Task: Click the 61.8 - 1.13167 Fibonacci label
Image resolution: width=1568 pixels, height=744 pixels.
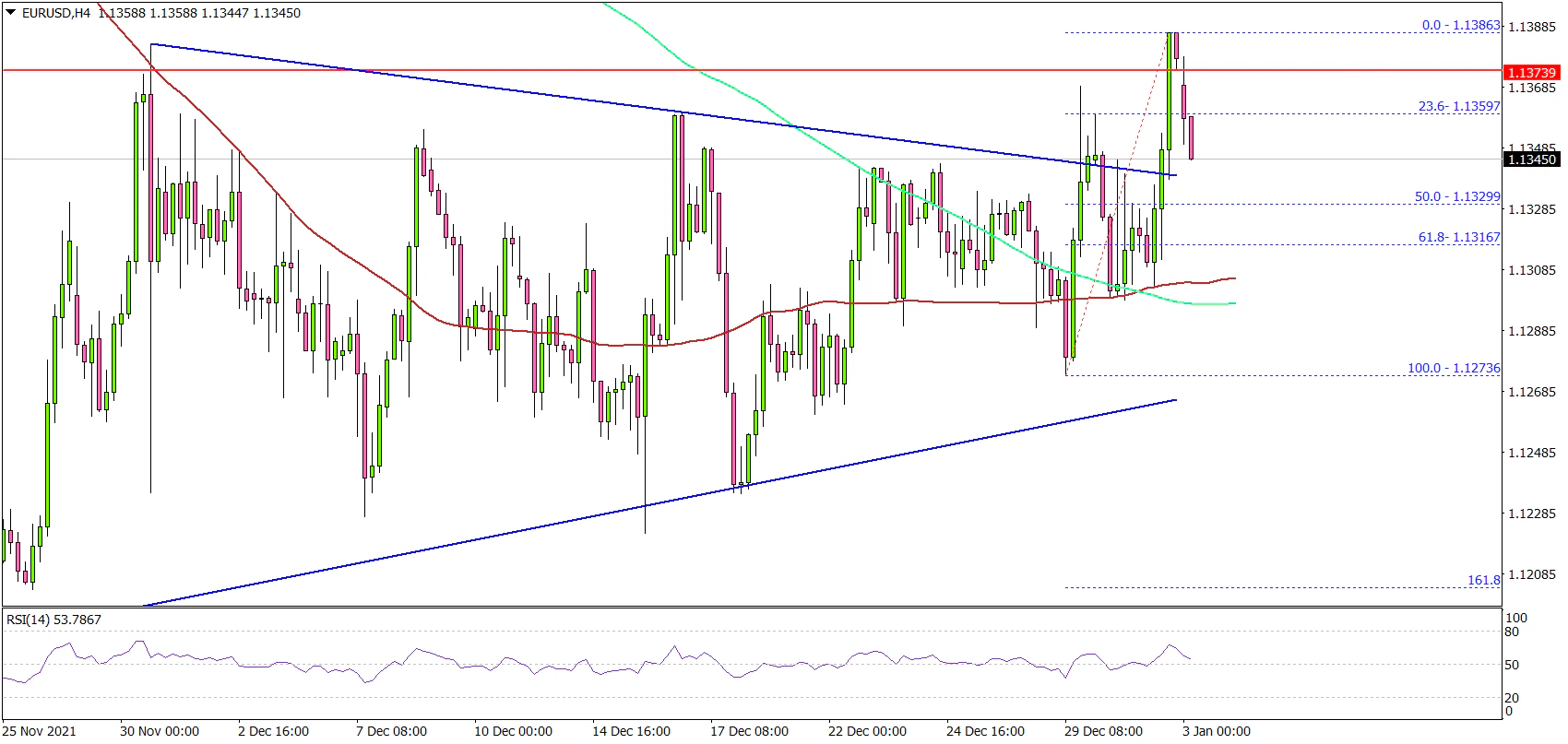Action: click(1459, 237)
